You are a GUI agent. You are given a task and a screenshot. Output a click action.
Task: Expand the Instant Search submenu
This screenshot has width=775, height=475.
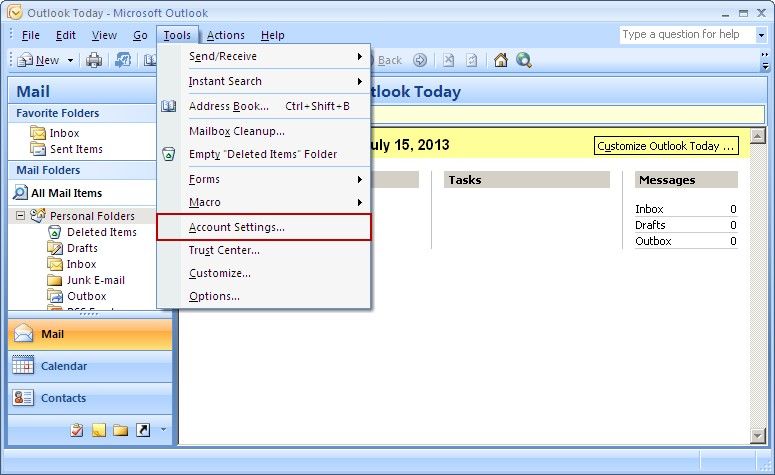[x=263, y=81]
